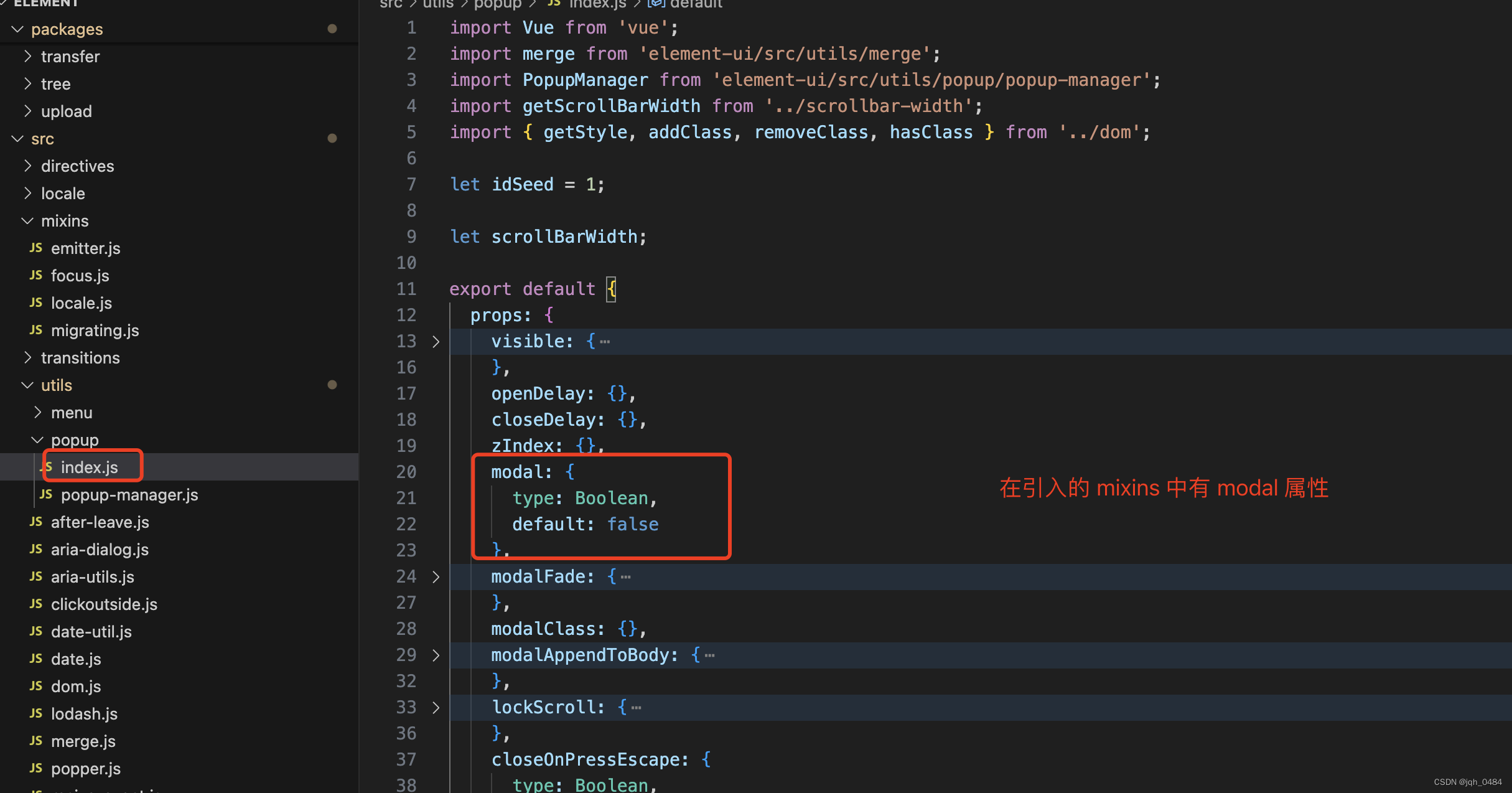Expand the transitions folder

pos(27,357)
